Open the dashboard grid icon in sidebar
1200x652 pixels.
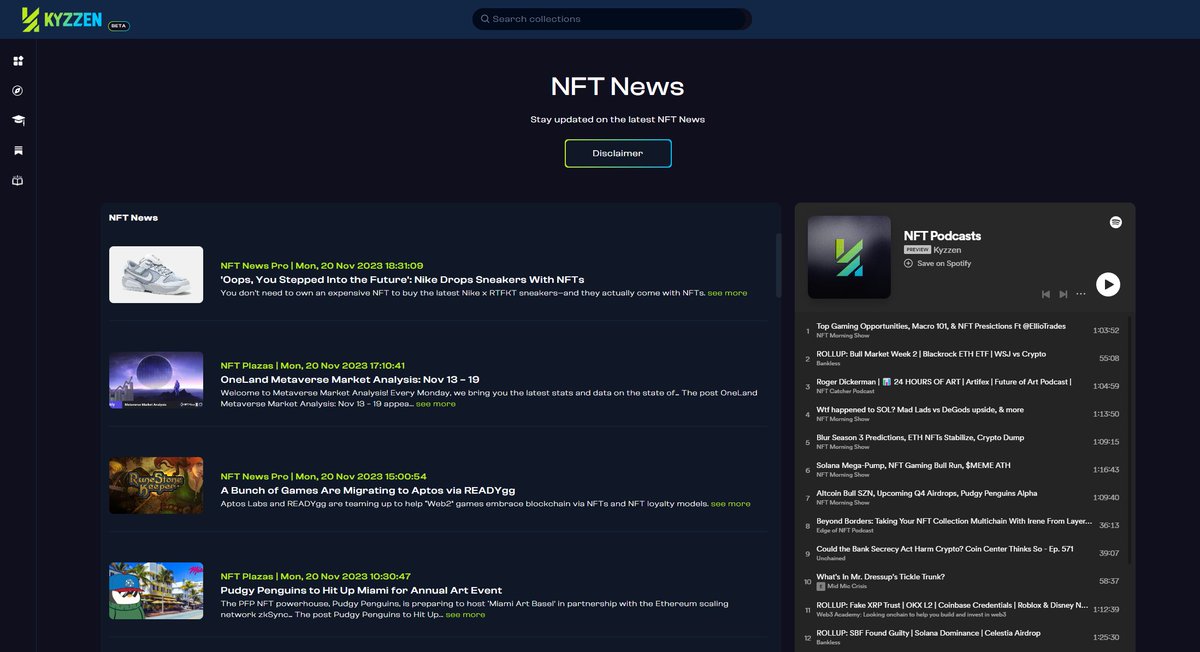click(18, 61)
